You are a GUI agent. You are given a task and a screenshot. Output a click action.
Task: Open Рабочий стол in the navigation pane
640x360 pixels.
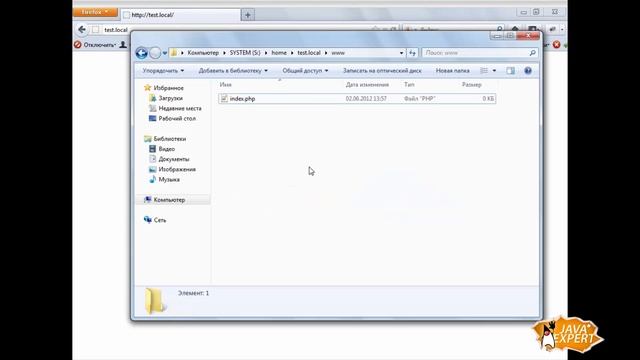tap(177, 118)
